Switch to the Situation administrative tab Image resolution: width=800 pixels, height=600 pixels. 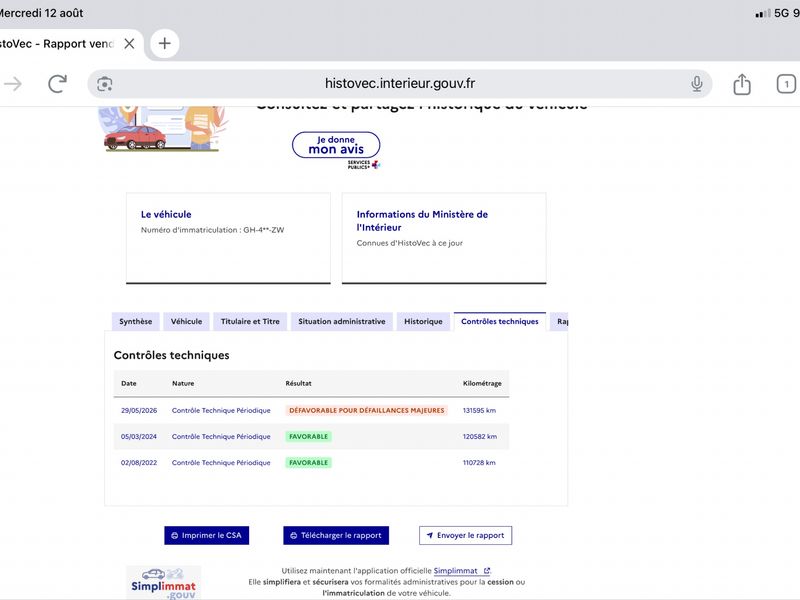[x=342, y=321]
